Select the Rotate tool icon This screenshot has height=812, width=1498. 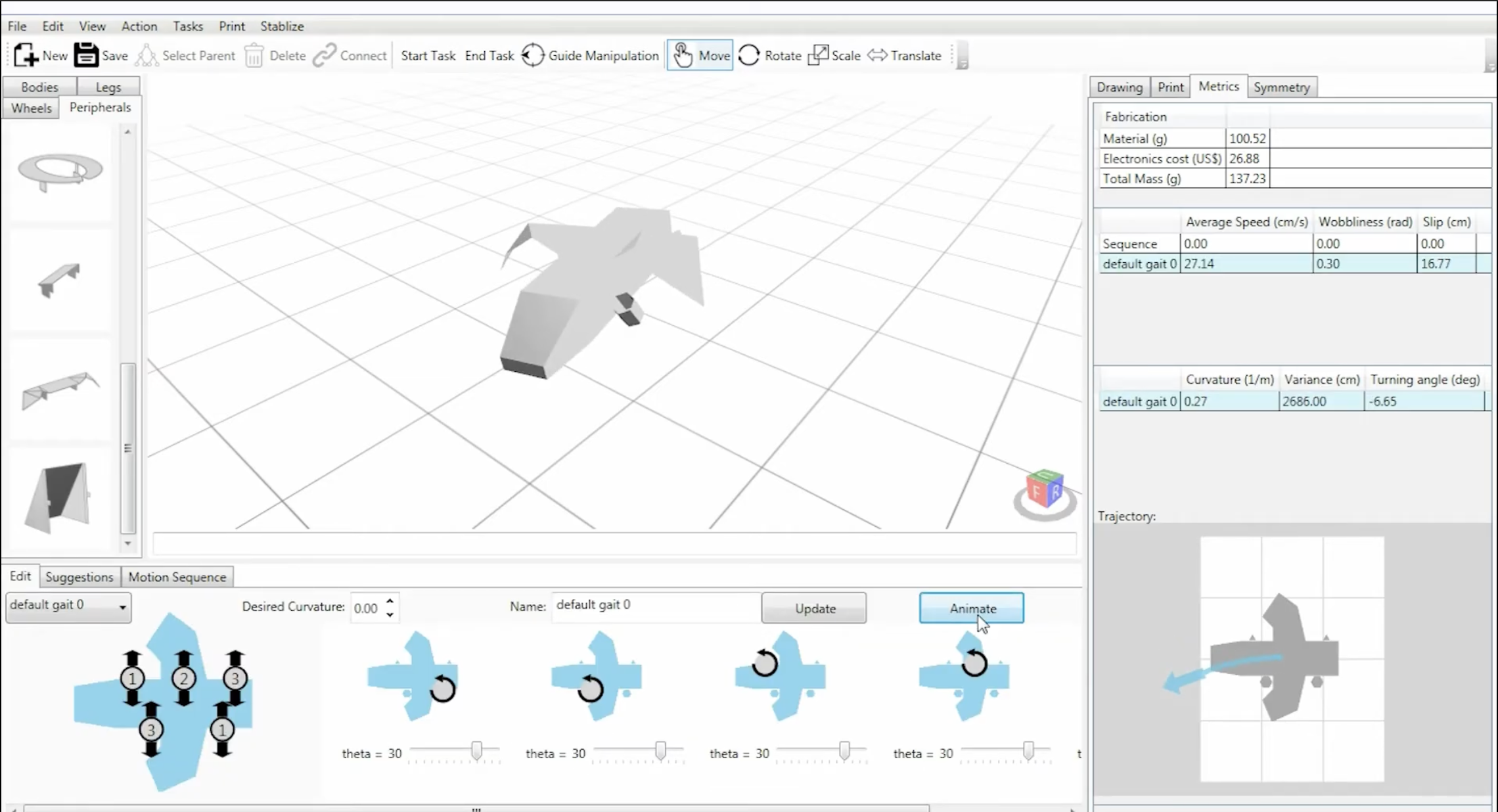pyautogui.click(x=749, y=55)
